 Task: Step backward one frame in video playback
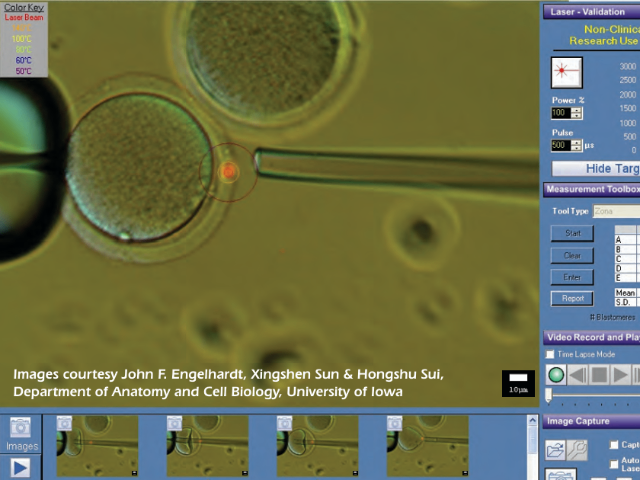click(x=578, y=375)
